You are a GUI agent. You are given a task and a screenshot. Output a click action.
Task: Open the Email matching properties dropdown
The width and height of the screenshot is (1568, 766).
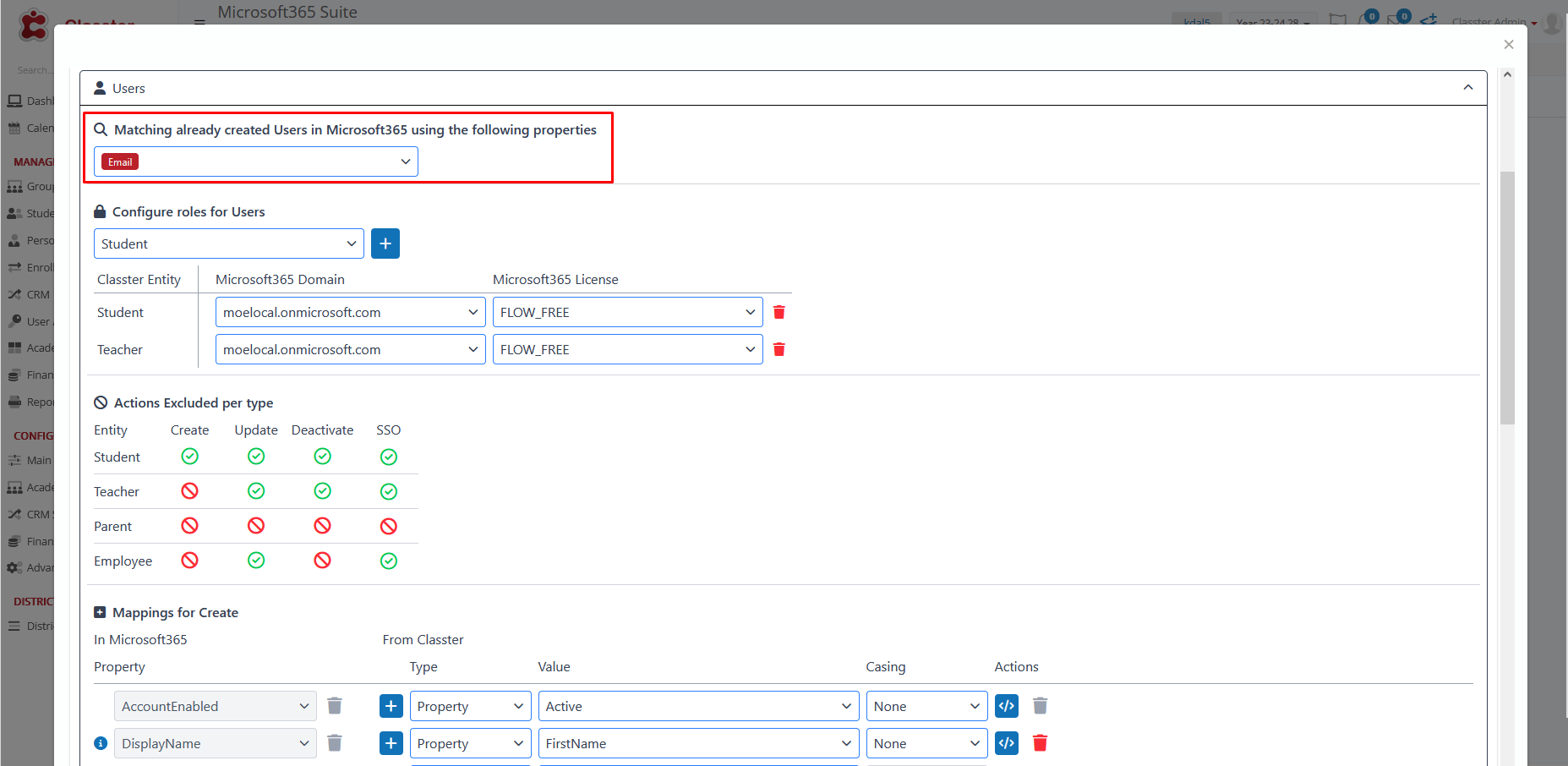[x=256, y=161]
